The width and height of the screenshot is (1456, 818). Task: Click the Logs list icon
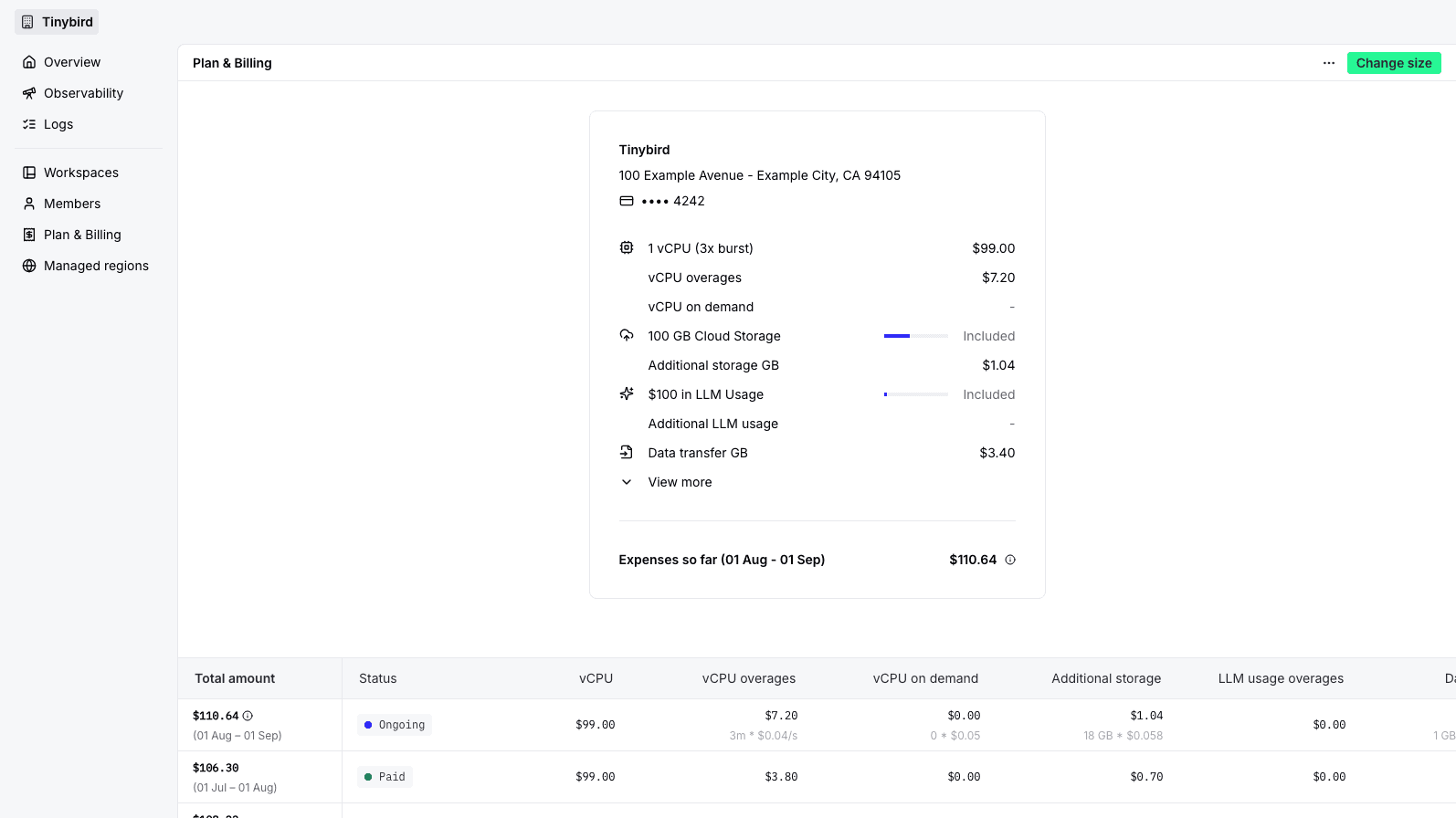[x=29, y=124]
